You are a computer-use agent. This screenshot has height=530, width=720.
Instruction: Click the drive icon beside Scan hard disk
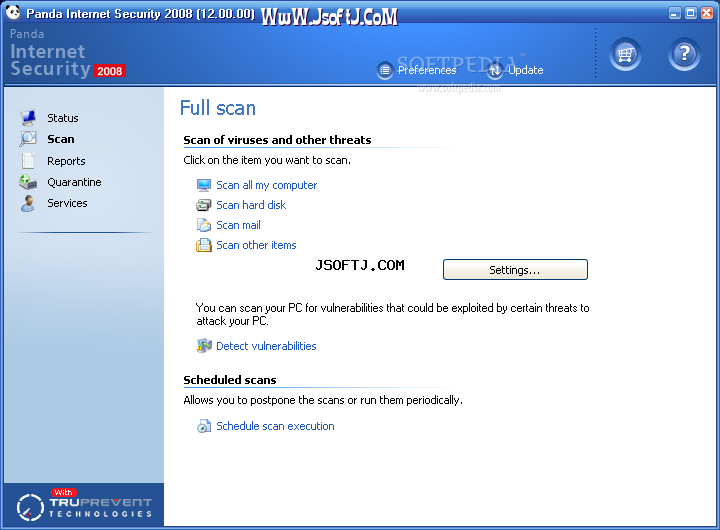(x=203, y=205)
